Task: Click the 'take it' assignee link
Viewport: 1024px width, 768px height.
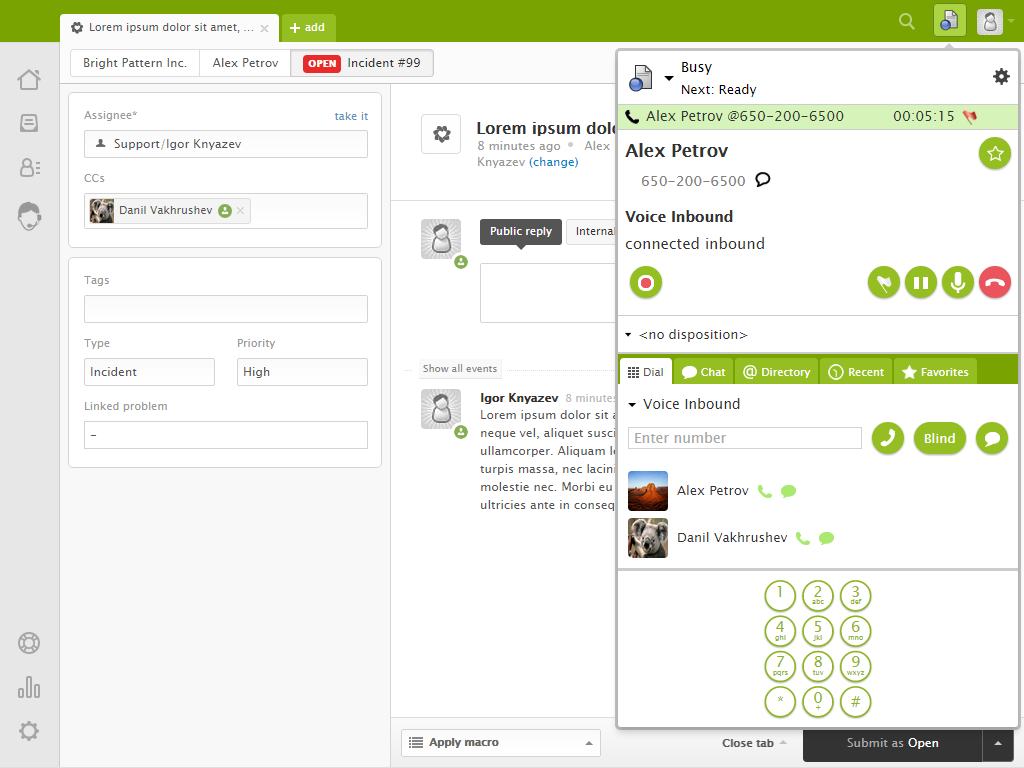Action: (351, 116)
